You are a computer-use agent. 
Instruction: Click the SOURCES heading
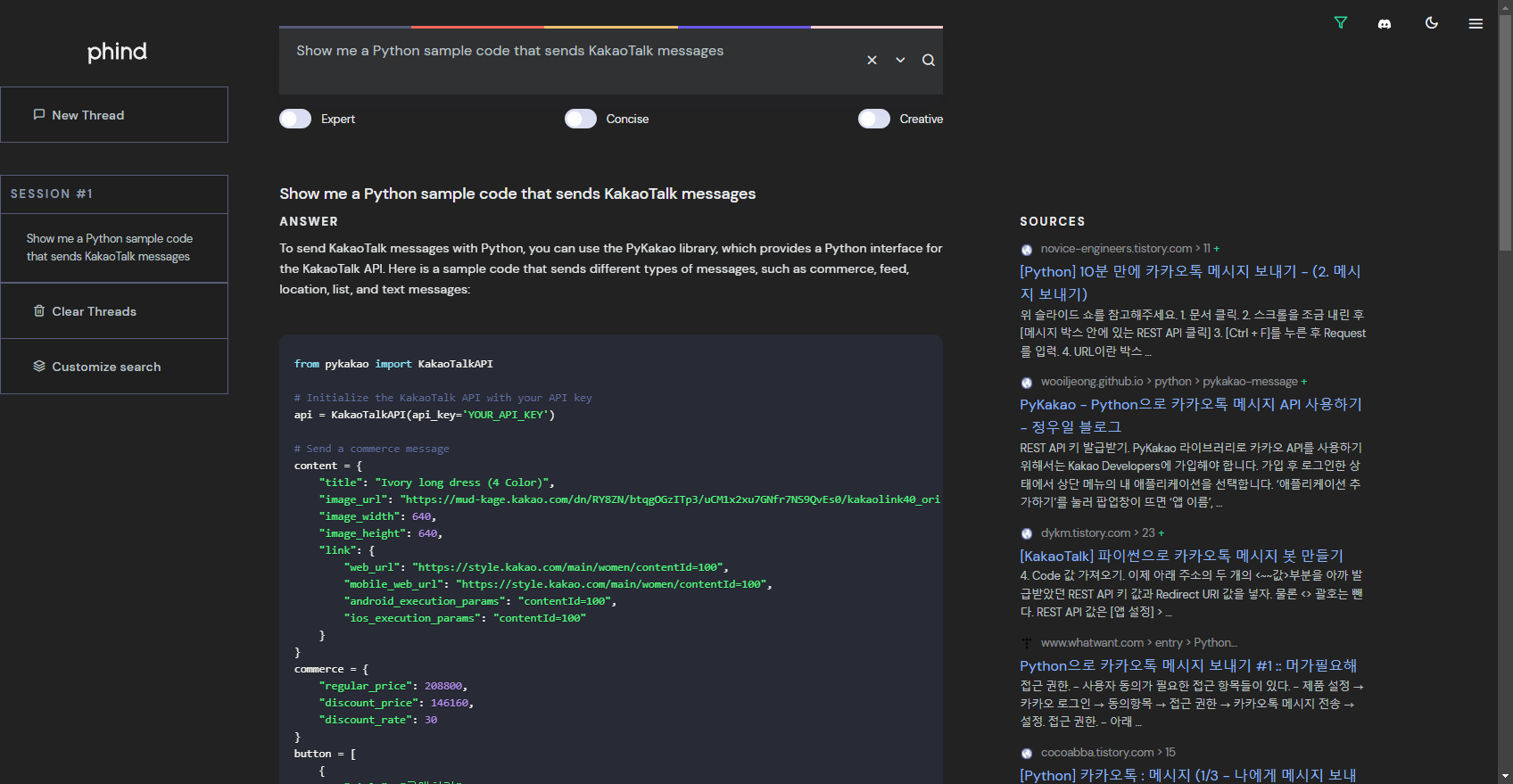(1053, 221)
